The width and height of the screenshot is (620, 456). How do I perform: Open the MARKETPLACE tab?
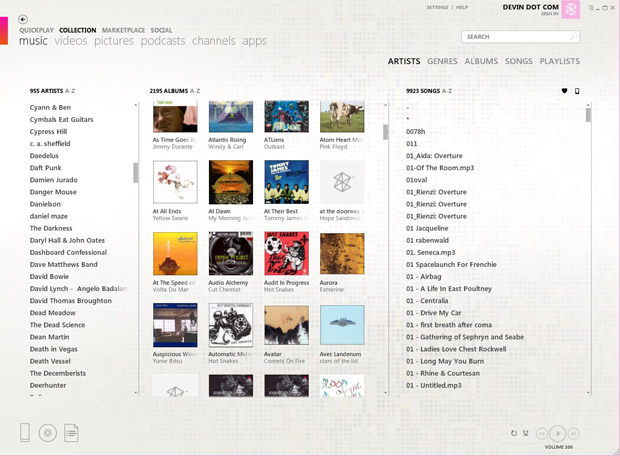coord(123,30)
